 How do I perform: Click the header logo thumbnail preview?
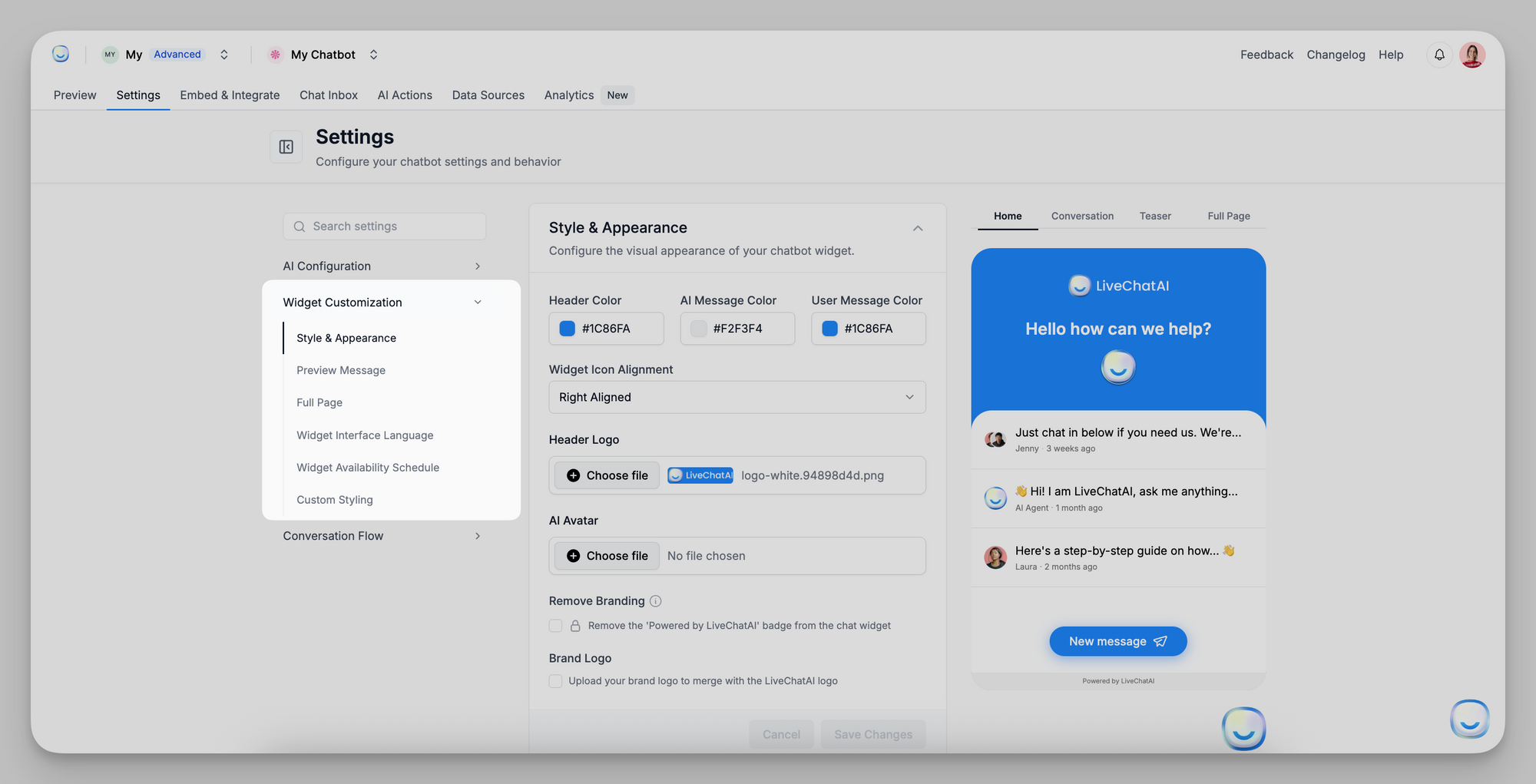pos(700,475)
